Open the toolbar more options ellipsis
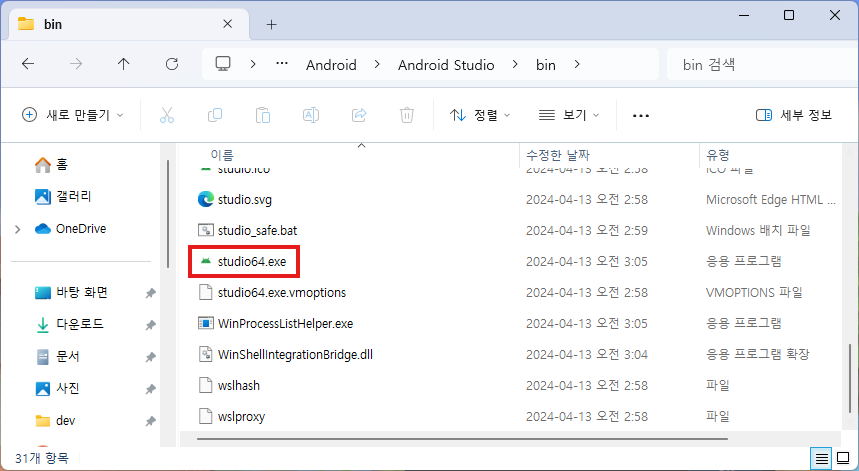The image size is (859, 471). [x=640, y=116]
